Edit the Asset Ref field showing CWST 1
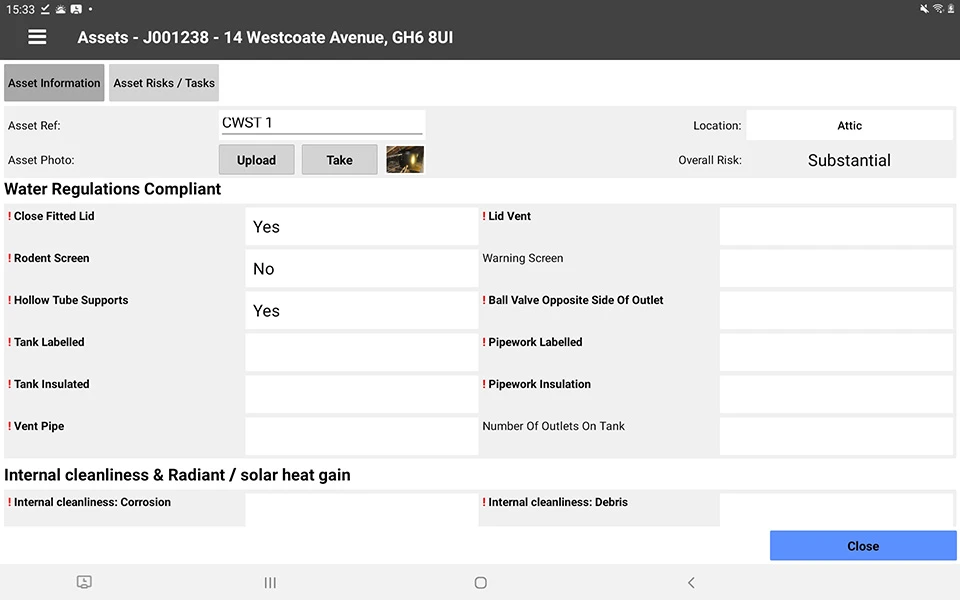The image size is (960, 600). [x=322, y=122]
